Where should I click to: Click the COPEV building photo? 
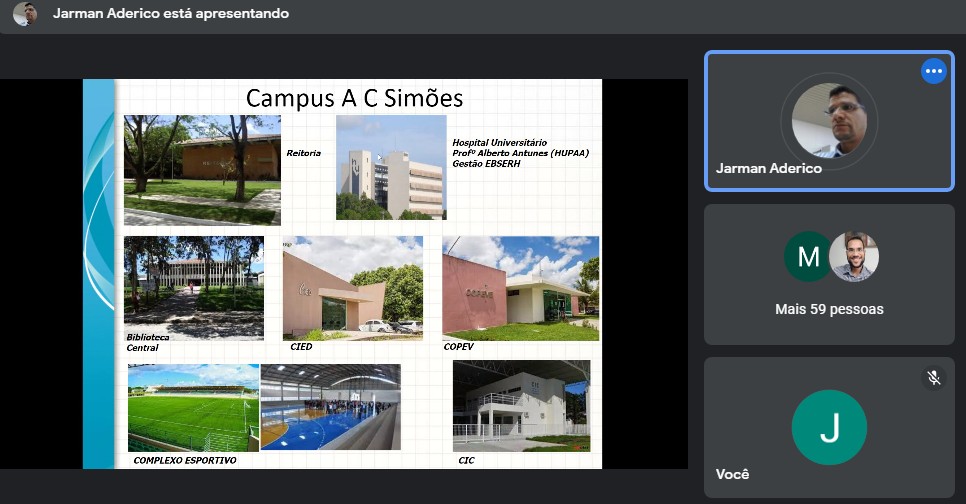520,288
